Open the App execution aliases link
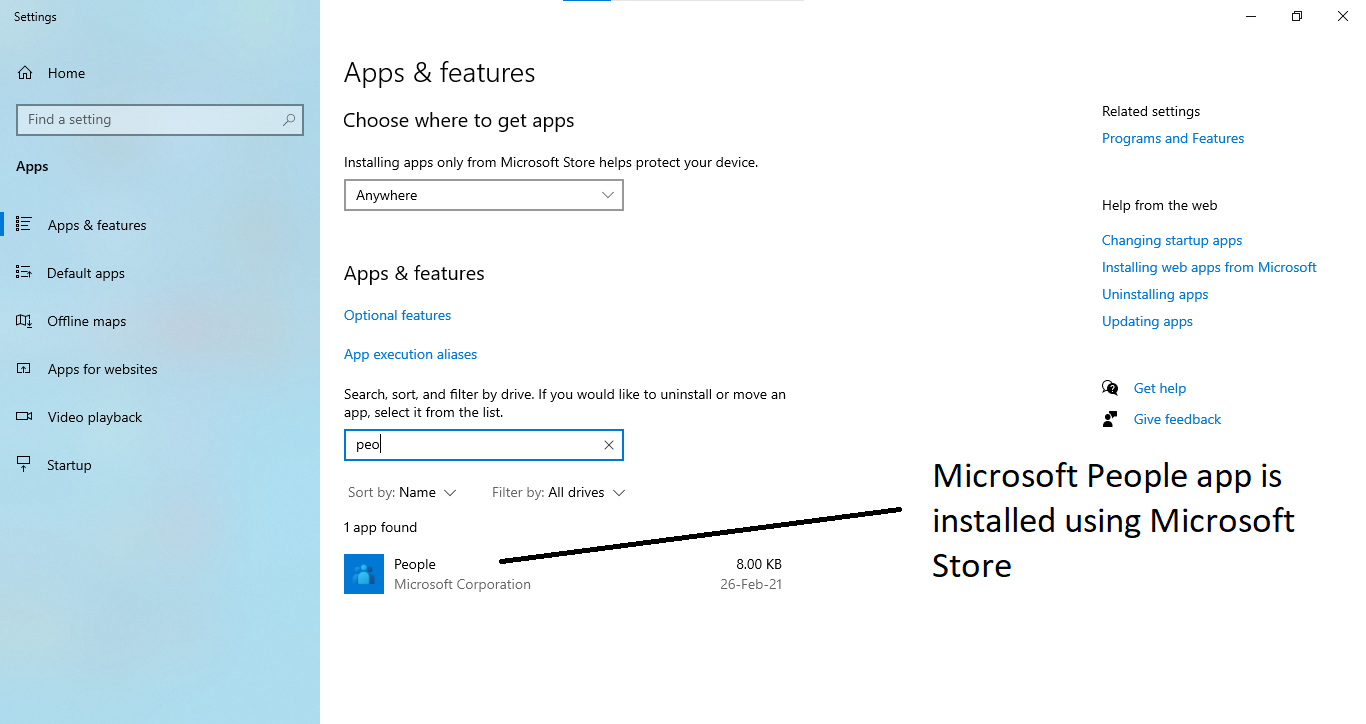This screenshot has width=1366, height=724. click(x=410, y=354)
